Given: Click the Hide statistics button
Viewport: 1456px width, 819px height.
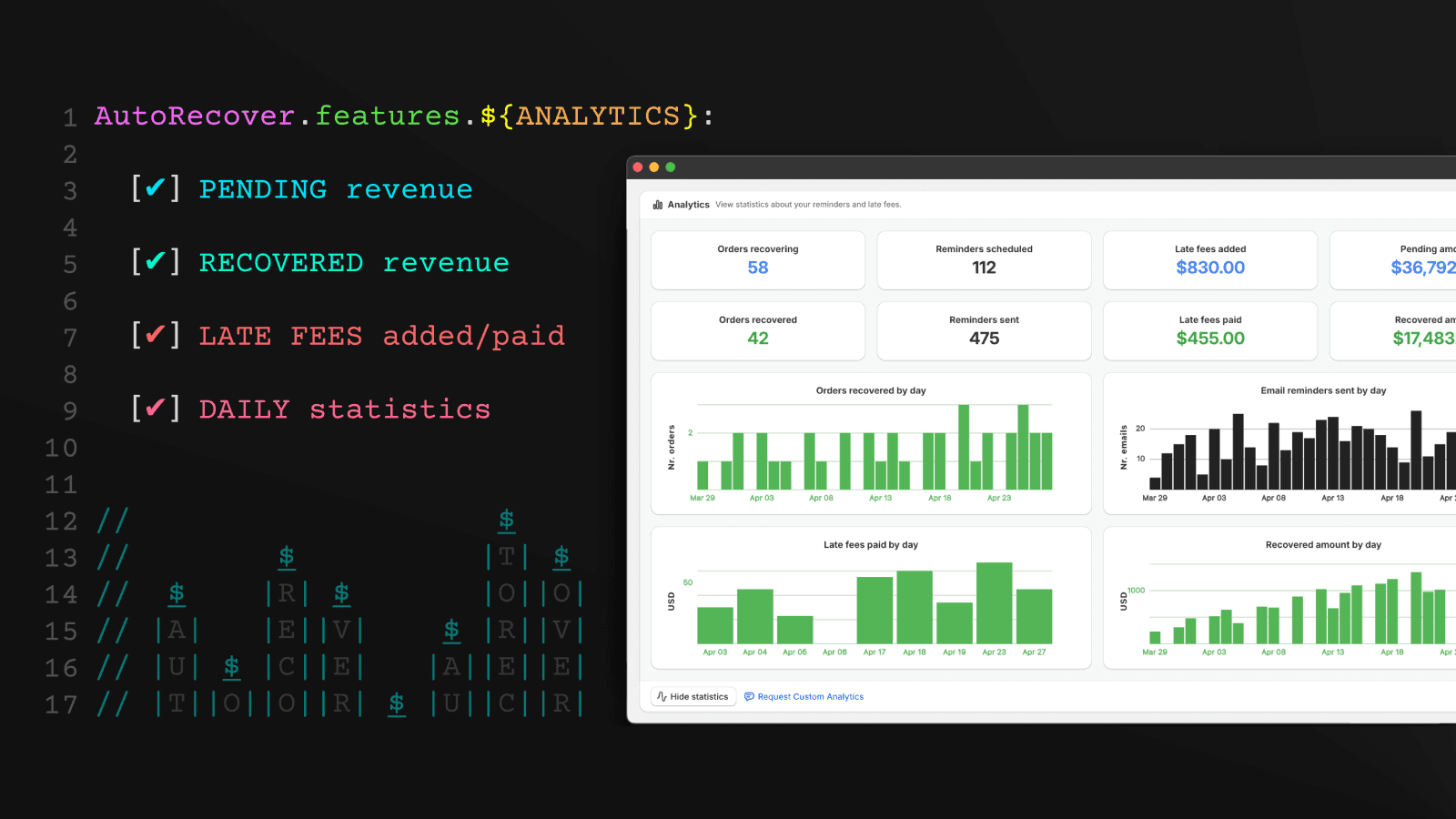Looking at the screenshot, I should (x=693, y=695).
